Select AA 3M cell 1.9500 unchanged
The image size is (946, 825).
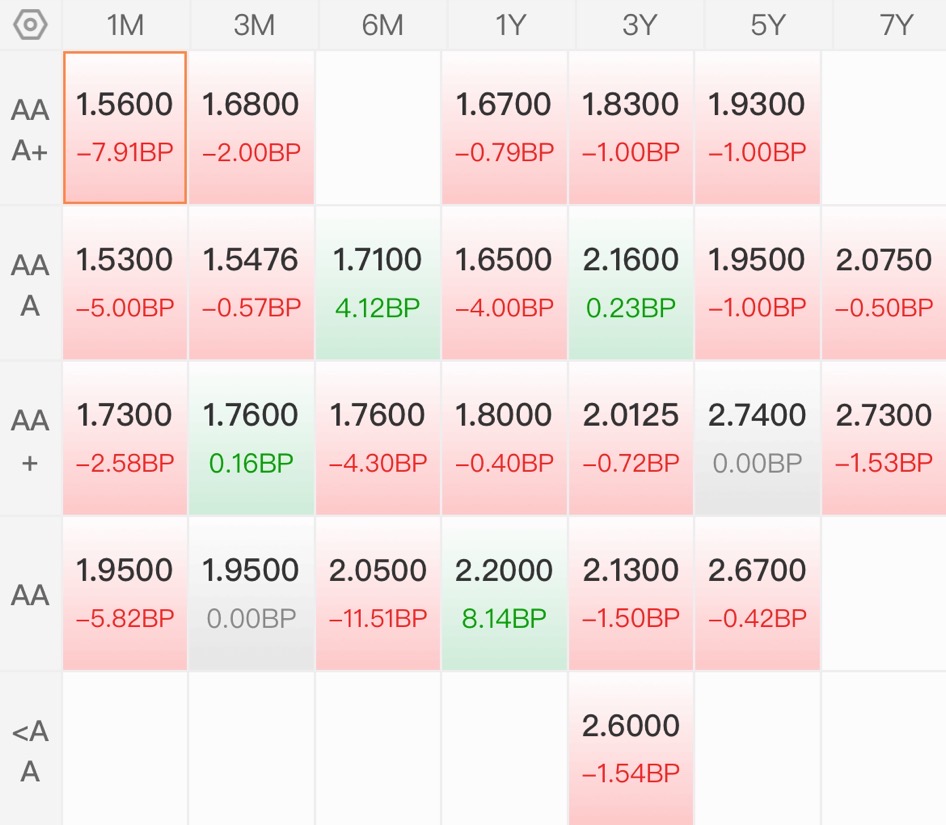coord(251,593)
